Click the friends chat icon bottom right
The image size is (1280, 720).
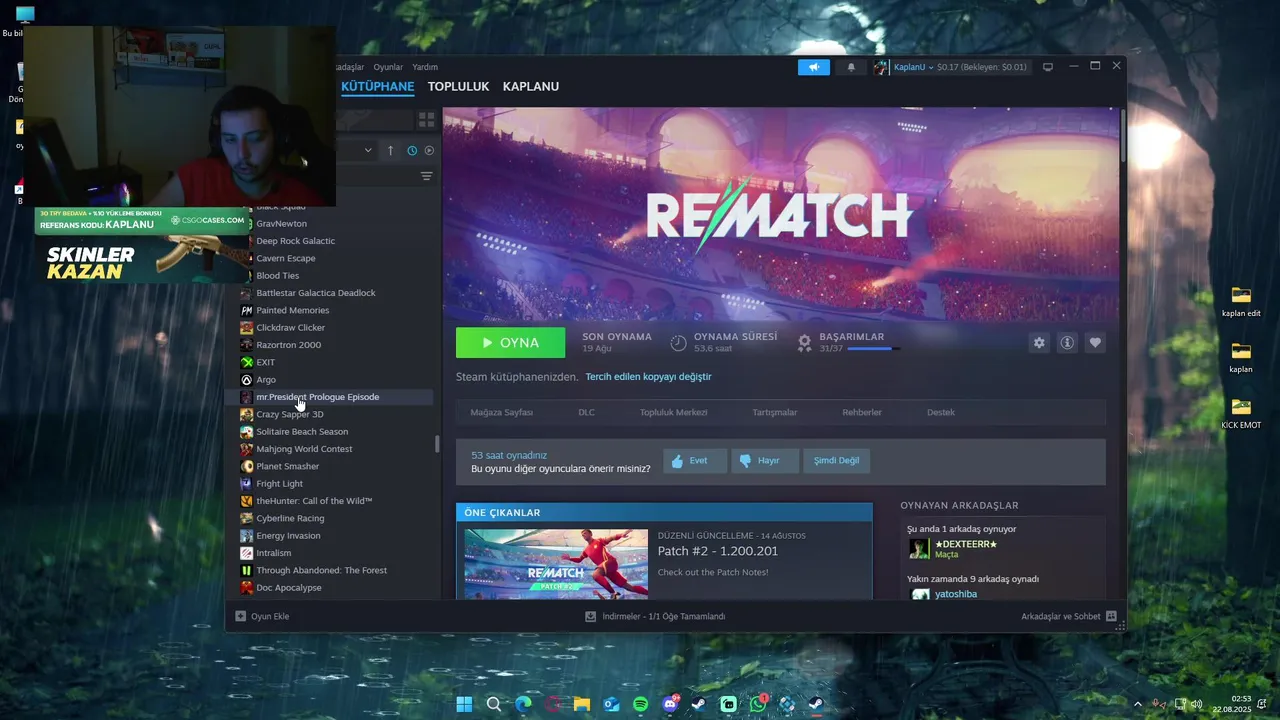pos(1111,616)
